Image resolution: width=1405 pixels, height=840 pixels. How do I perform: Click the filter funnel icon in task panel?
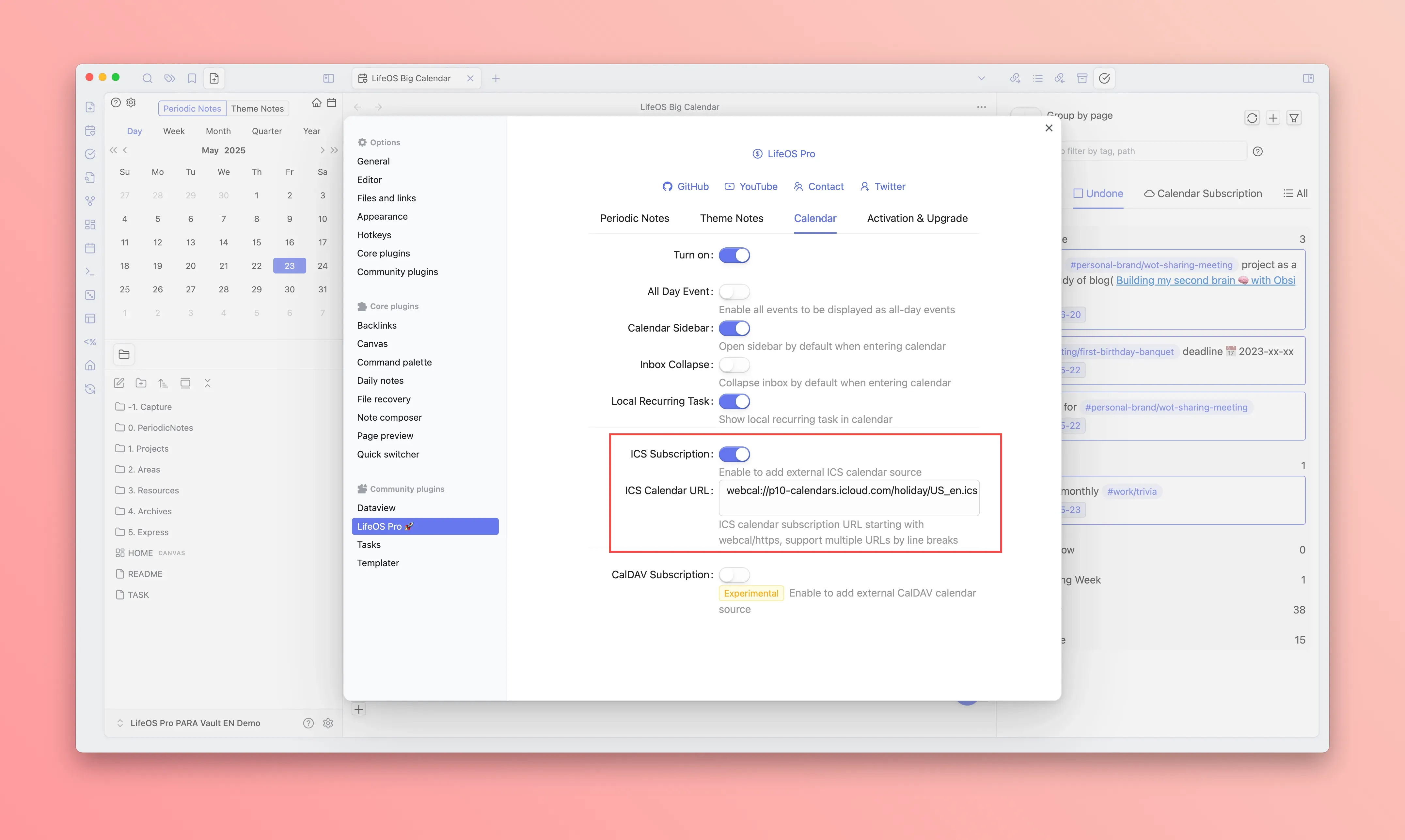click(x=1294, y=118)
